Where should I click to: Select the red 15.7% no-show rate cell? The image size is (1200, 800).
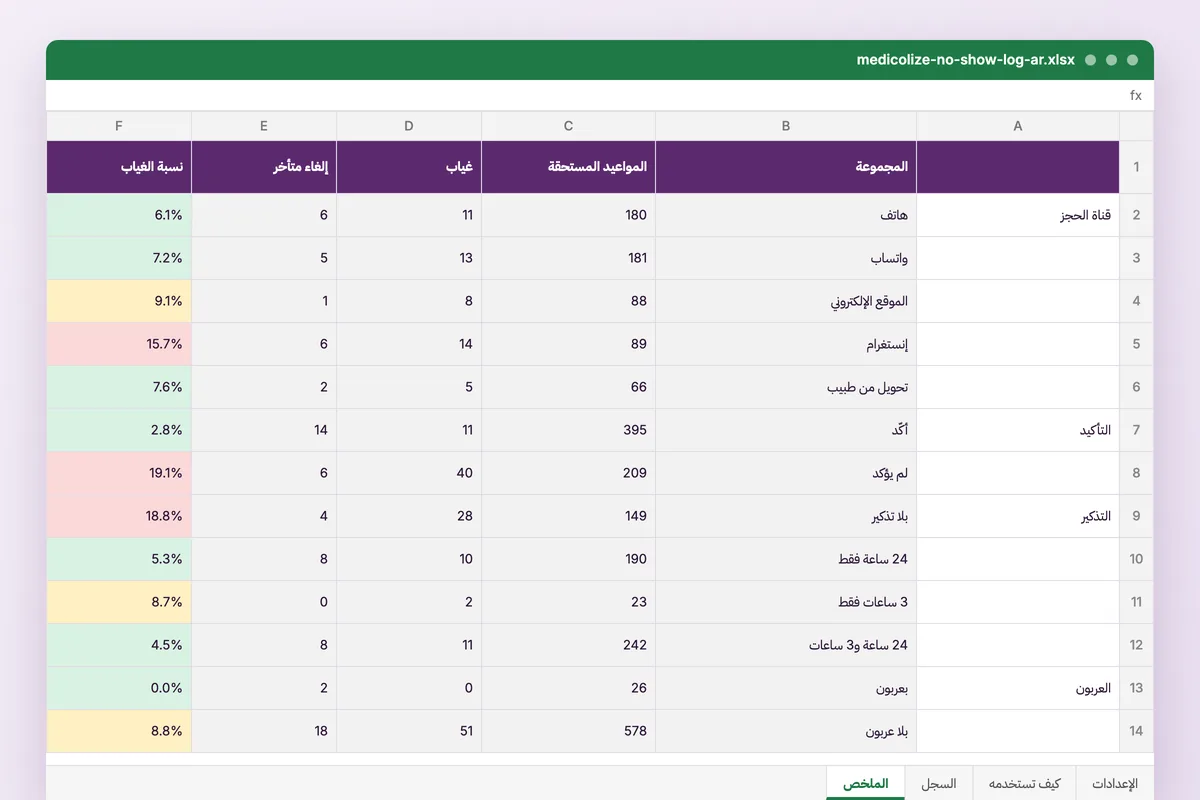click(x=119, y=344)
